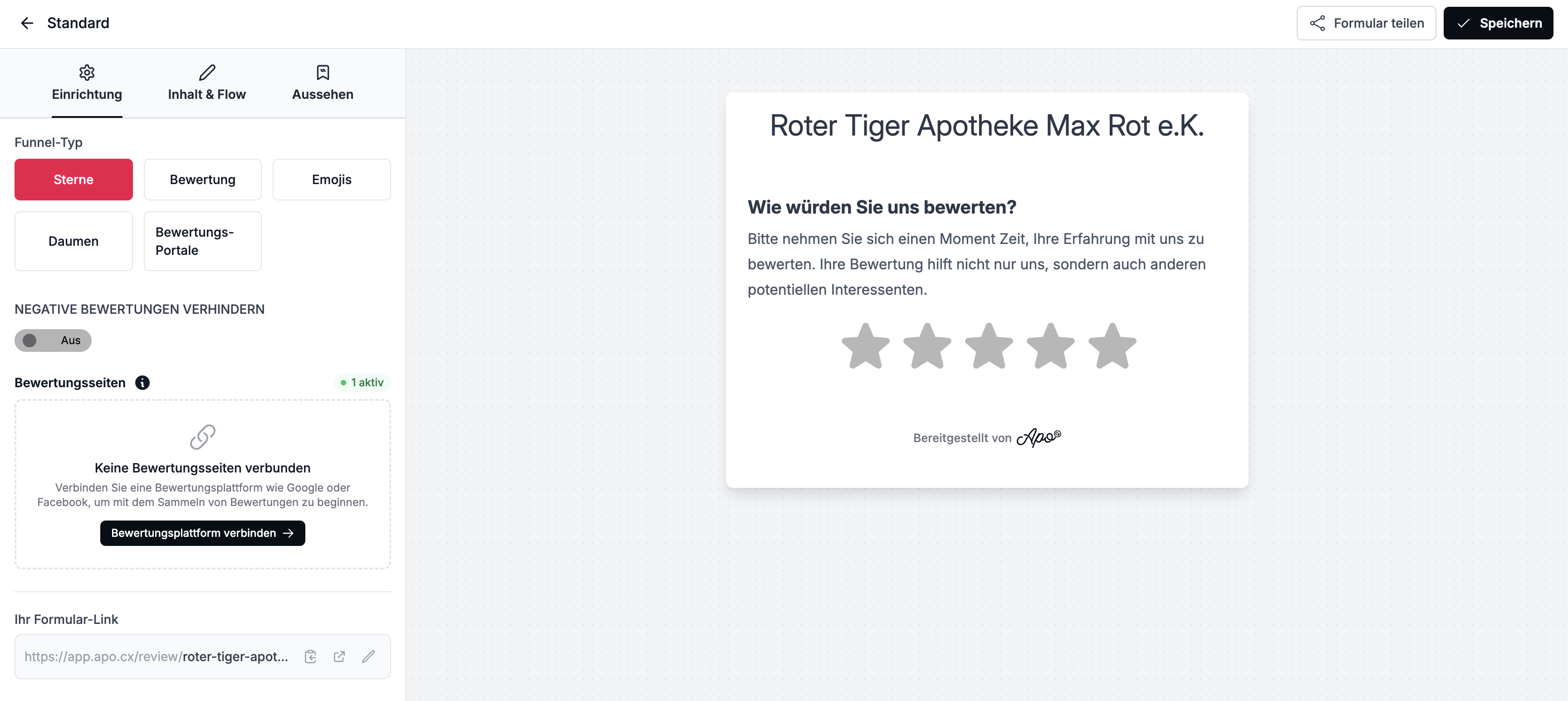This screenshot has height=701, width=1568.
Task: Click the Bewertungsseiten info icon
Action: [142, 383]
